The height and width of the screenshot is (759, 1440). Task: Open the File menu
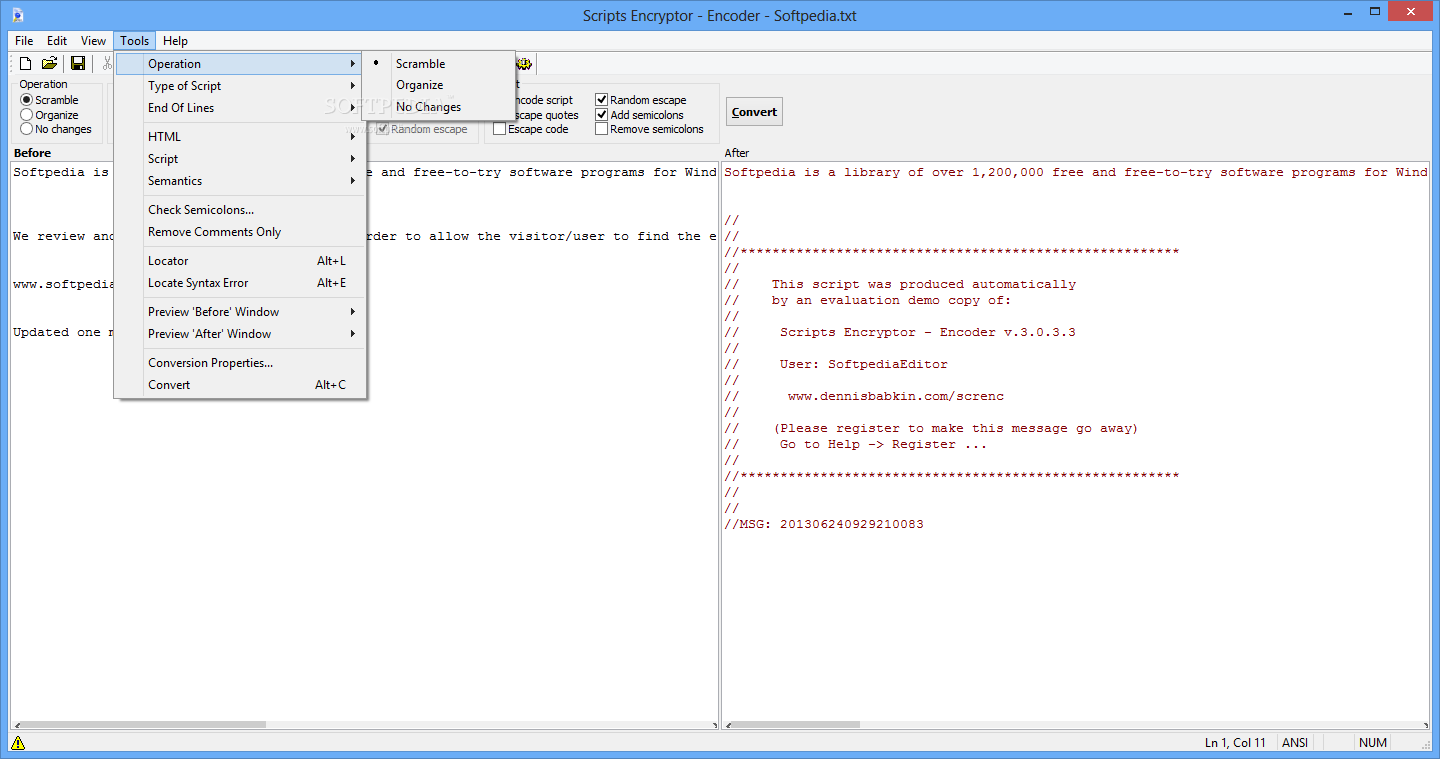pyautogui.click(x=24, y=41)
